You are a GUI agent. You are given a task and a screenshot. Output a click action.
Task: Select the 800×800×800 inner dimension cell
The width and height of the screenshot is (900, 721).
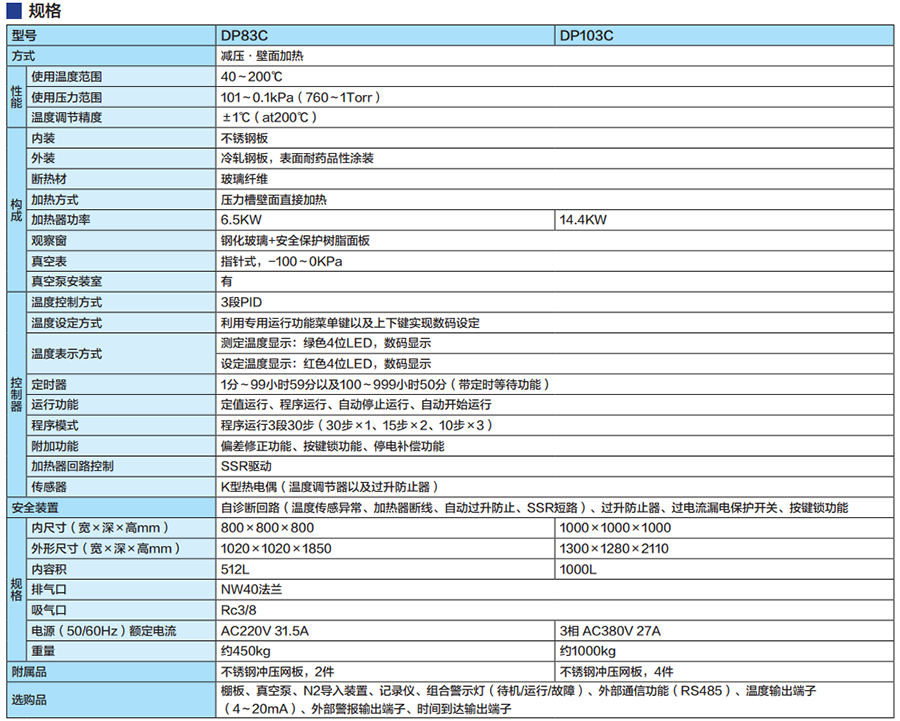pos(384,528)
